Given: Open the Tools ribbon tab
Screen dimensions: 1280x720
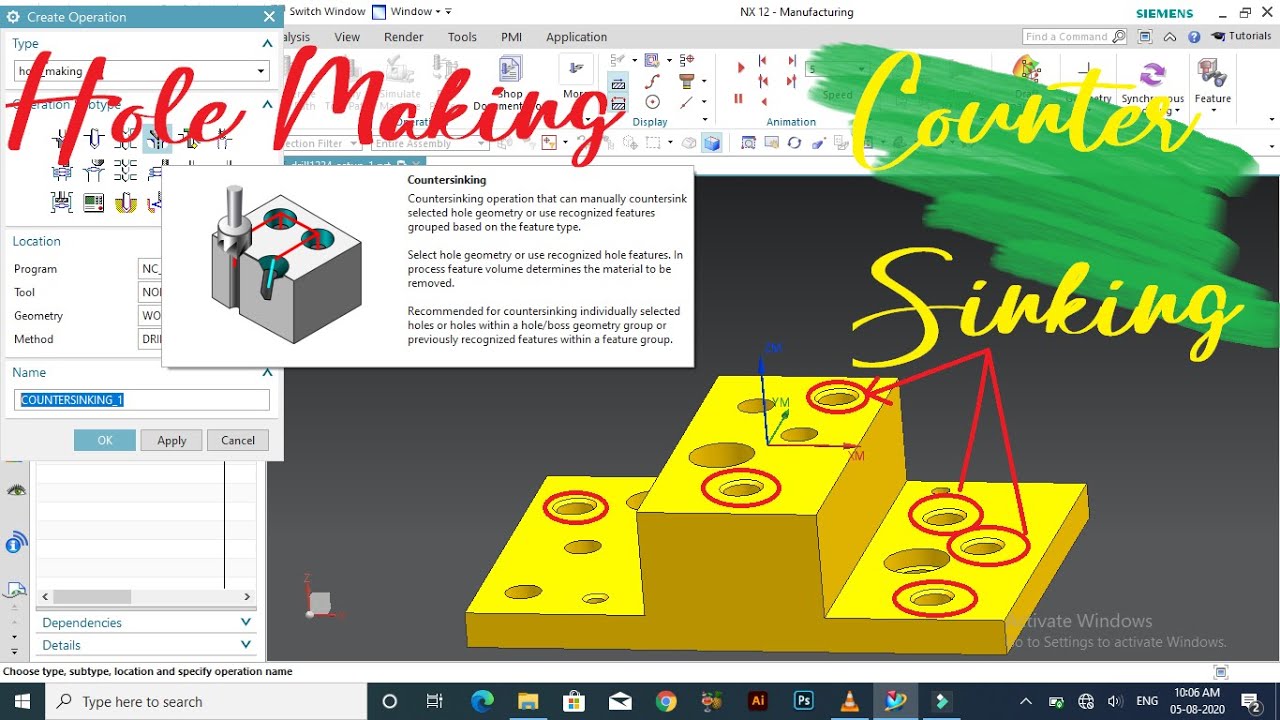Looking at the screenshot, I should (462, 37).
